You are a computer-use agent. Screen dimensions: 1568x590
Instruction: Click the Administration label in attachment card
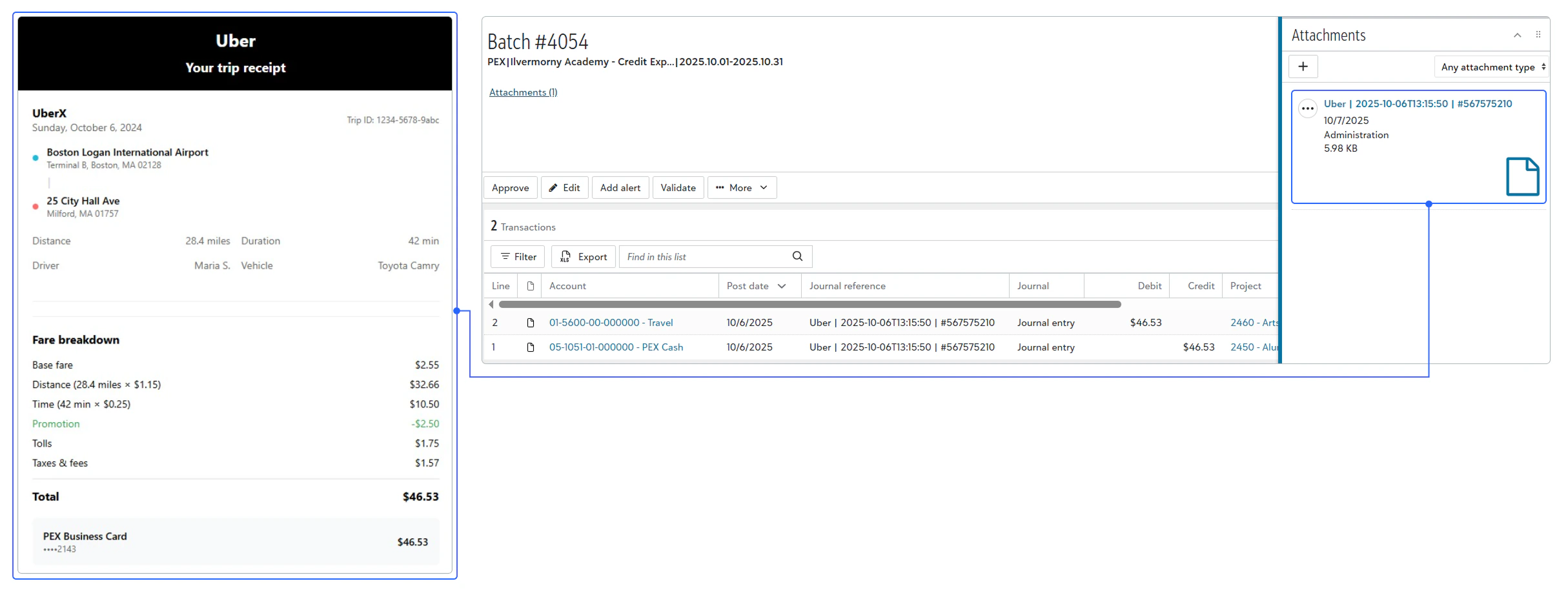pos(1356,135)
